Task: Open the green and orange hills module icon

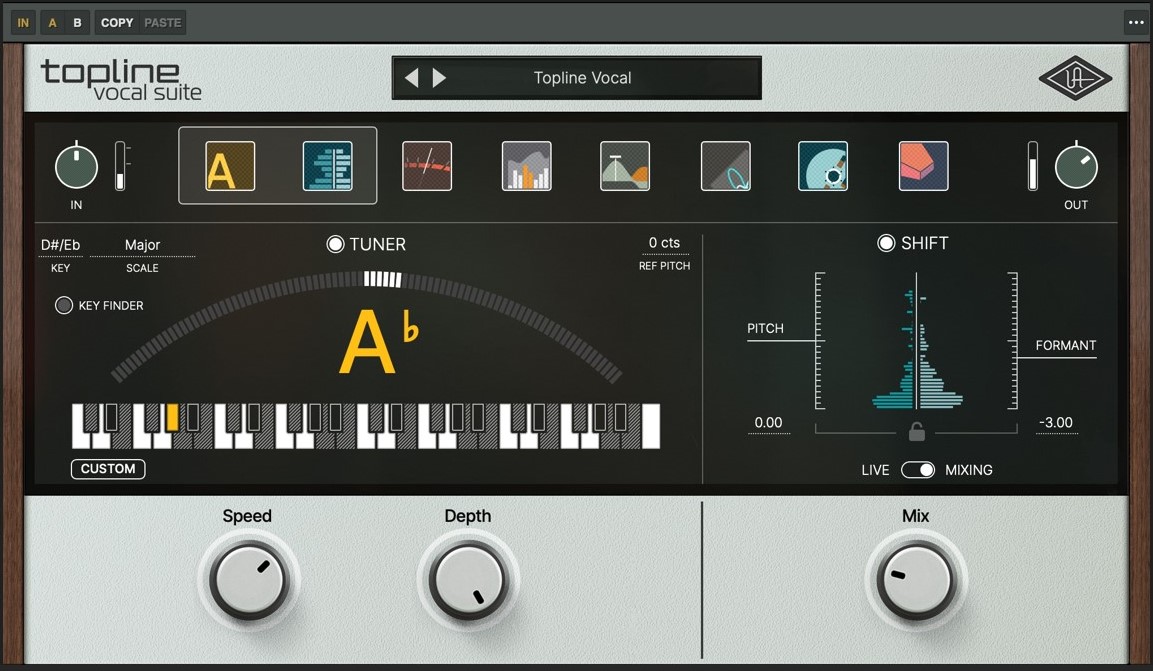Action: pyautogui.click(x=625, y=166)
